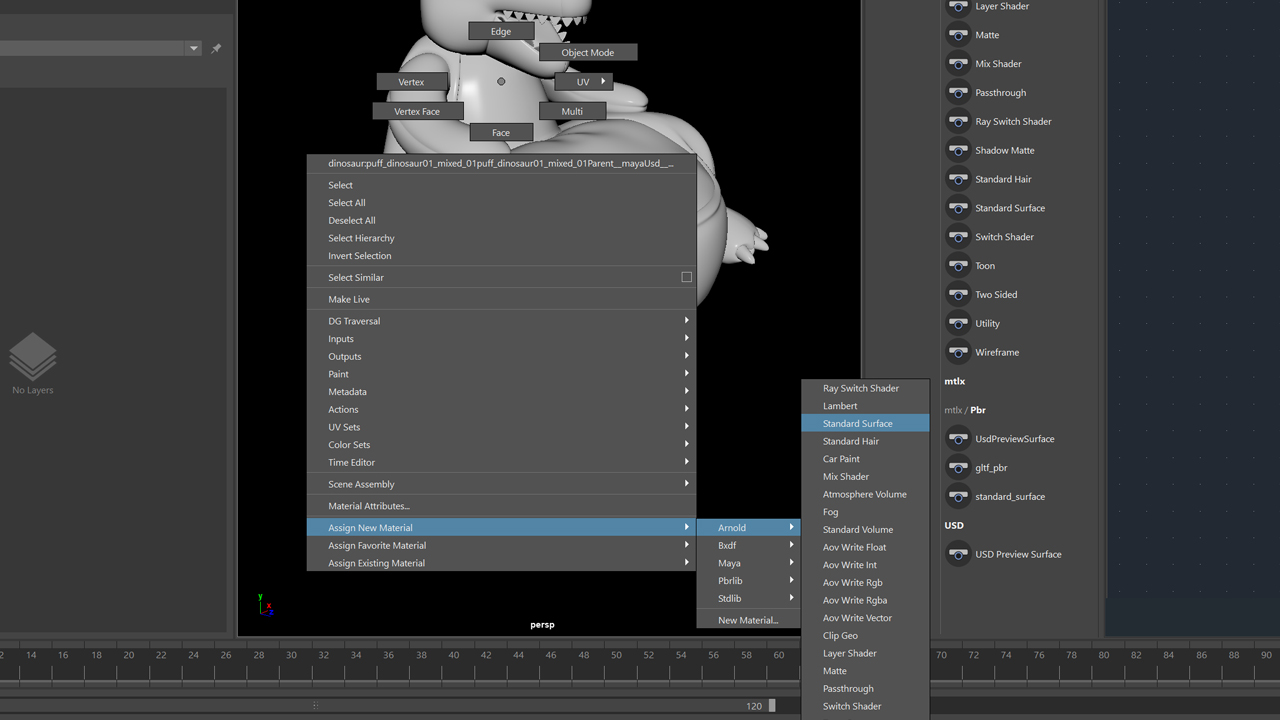Click the Layer Shader icon in the shader list

958,7
